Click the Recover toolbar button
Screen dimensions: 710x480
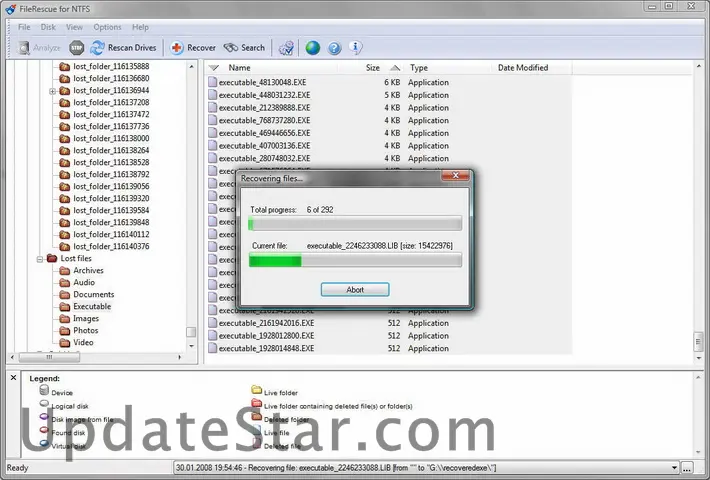(x=193, y=48)
